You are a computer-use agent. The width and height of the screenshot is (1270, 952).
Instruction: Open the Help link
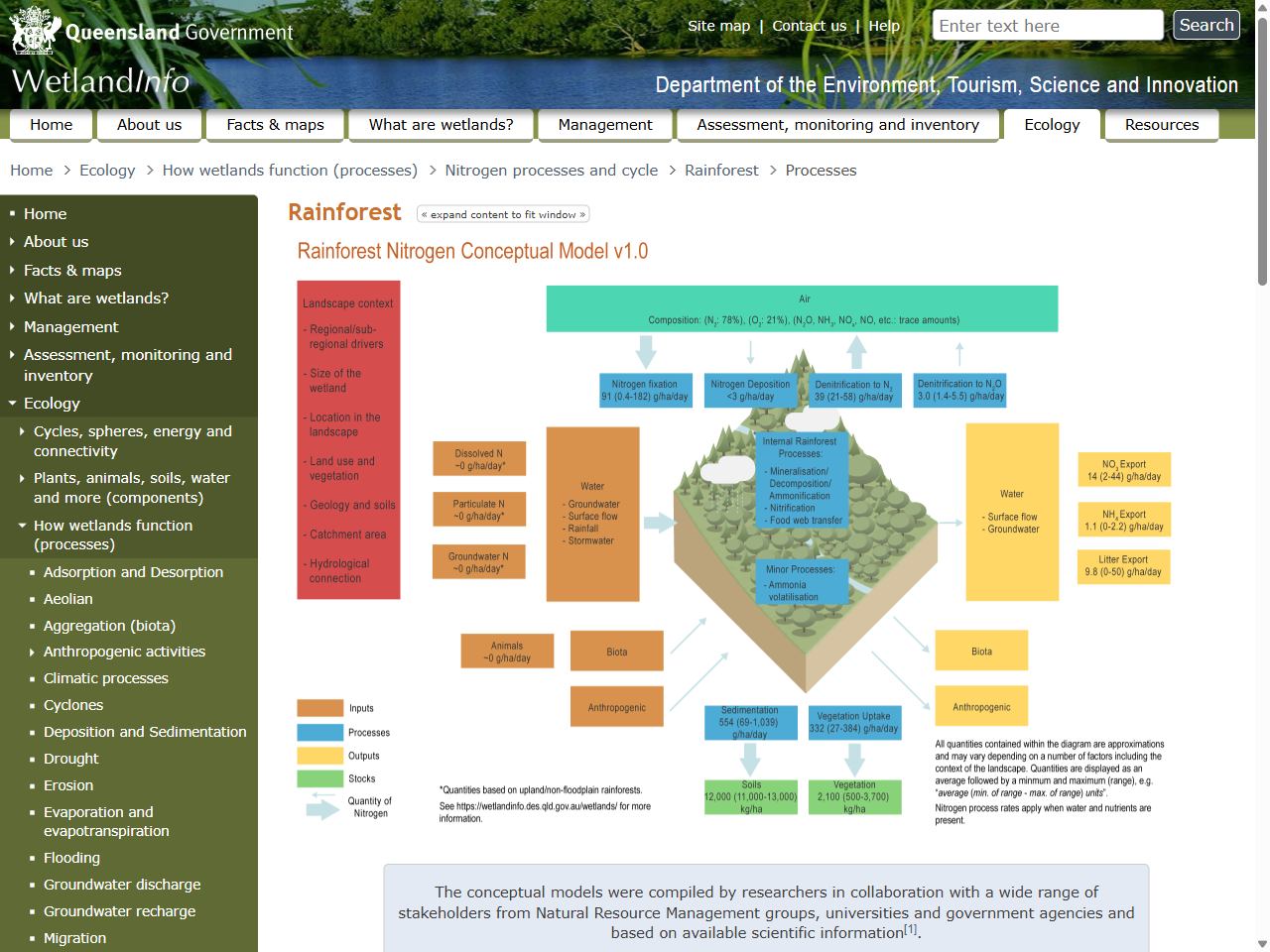[884, 26]
